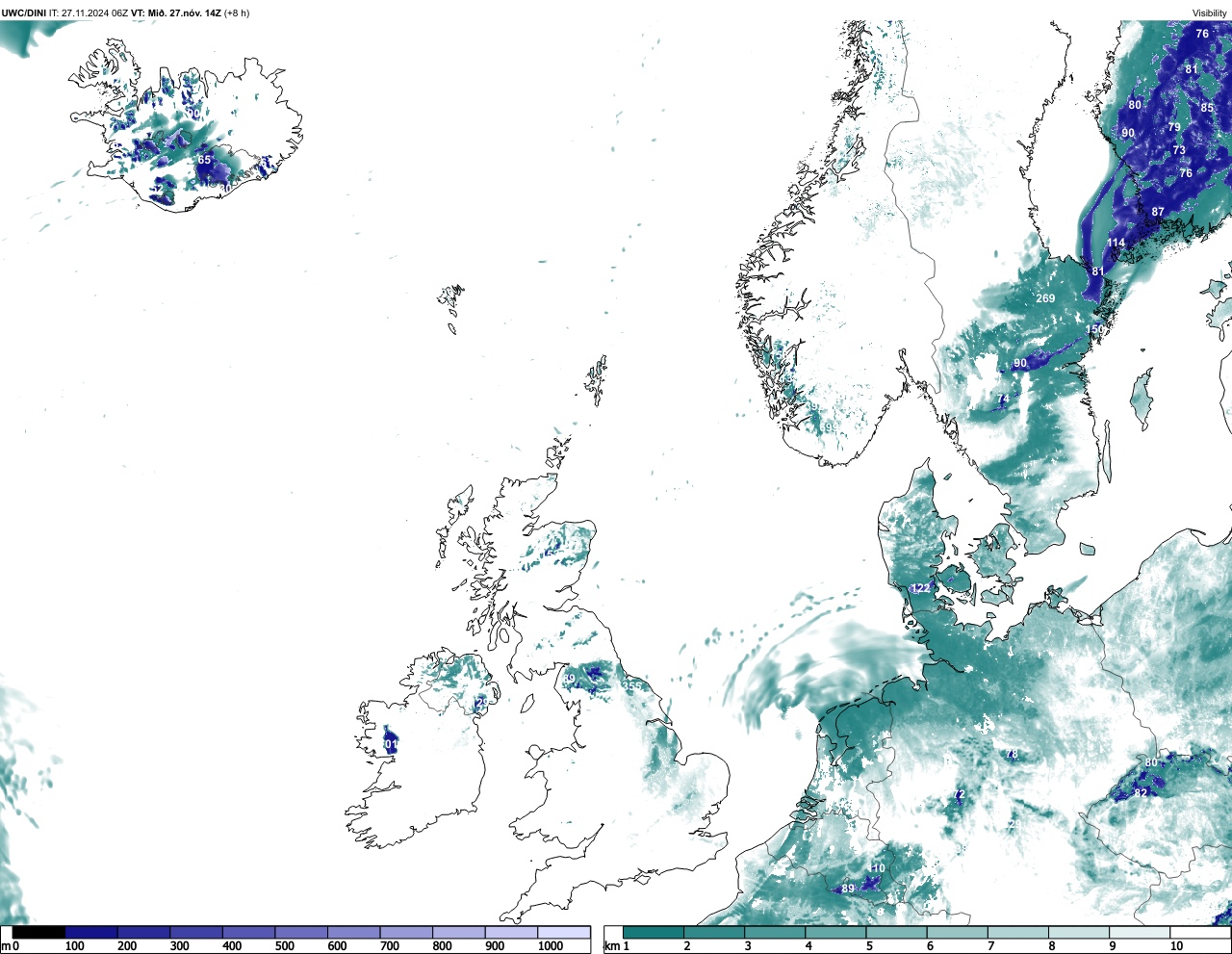Click the '78' value label over Germany

pos(1012,755)
